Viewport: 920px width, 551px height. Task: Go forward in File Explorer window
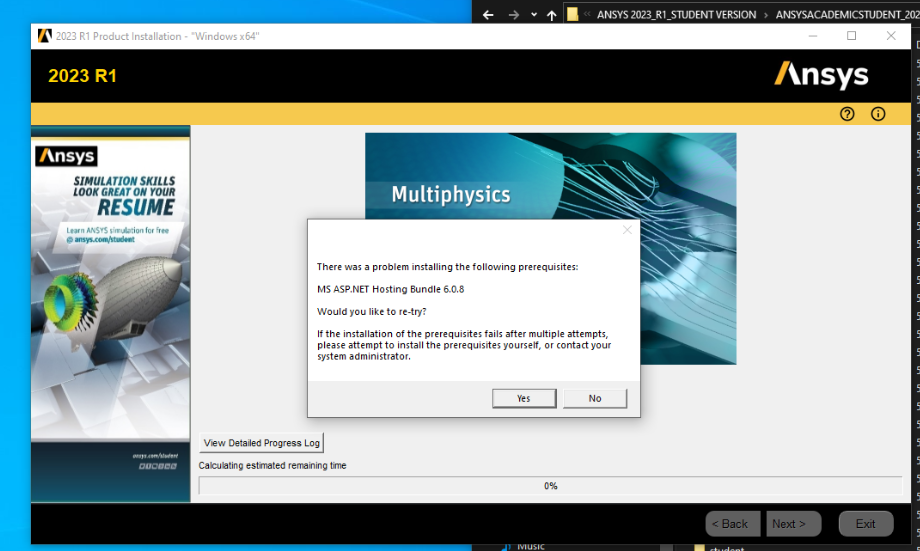coord(513,15)
